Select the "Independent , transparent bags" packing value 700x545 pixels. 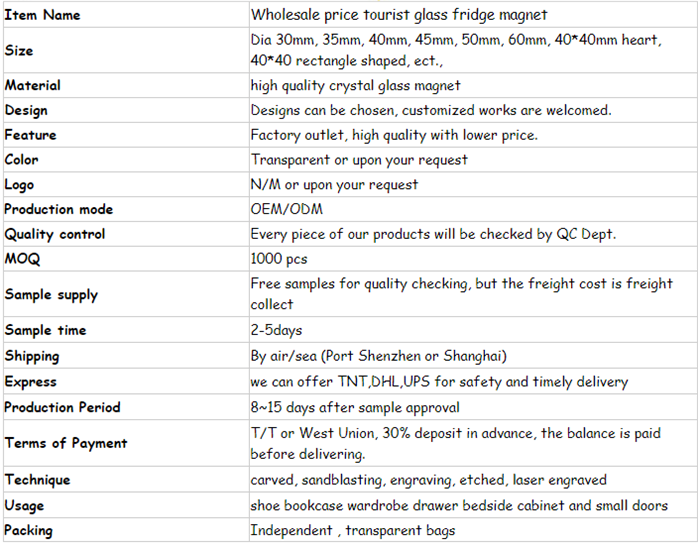pos(353,530)
